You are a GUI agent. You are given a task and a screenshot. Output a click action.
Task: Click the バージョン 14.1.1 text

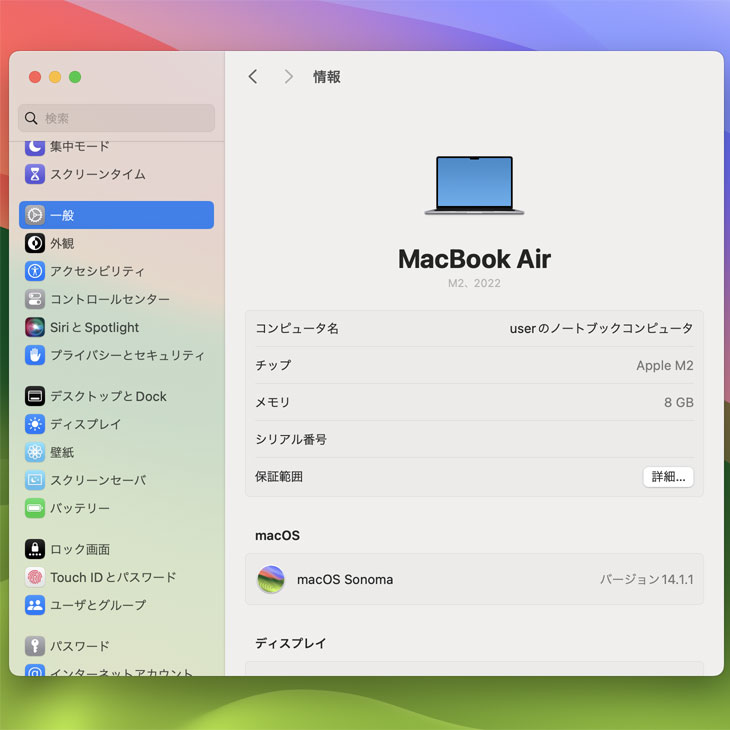point(647,579)
